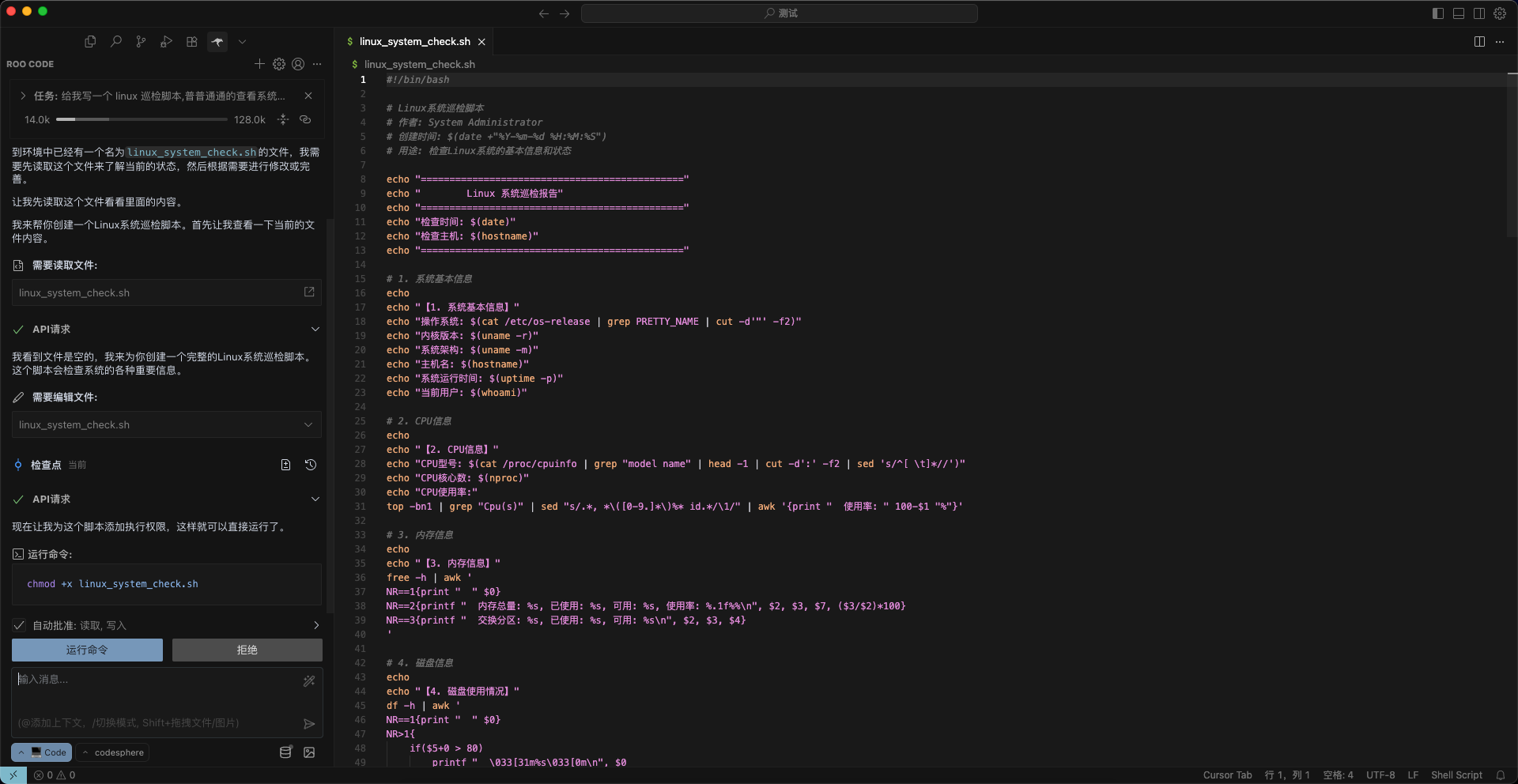Click Shell Script language mode in status bar
The image size is (1518, 784).
(x=1456, y=775)
